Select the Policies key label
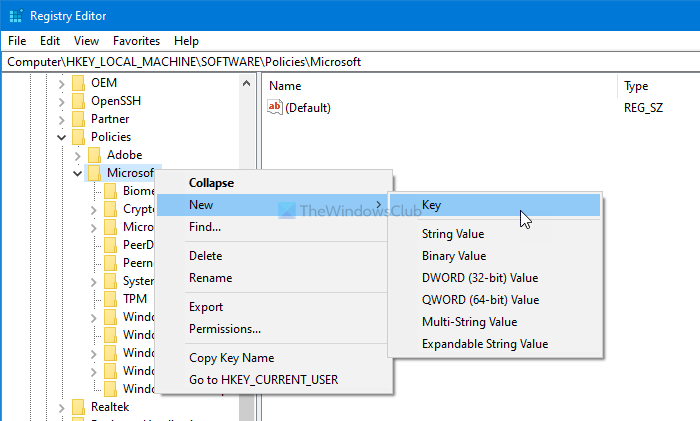 pos(111,137)
